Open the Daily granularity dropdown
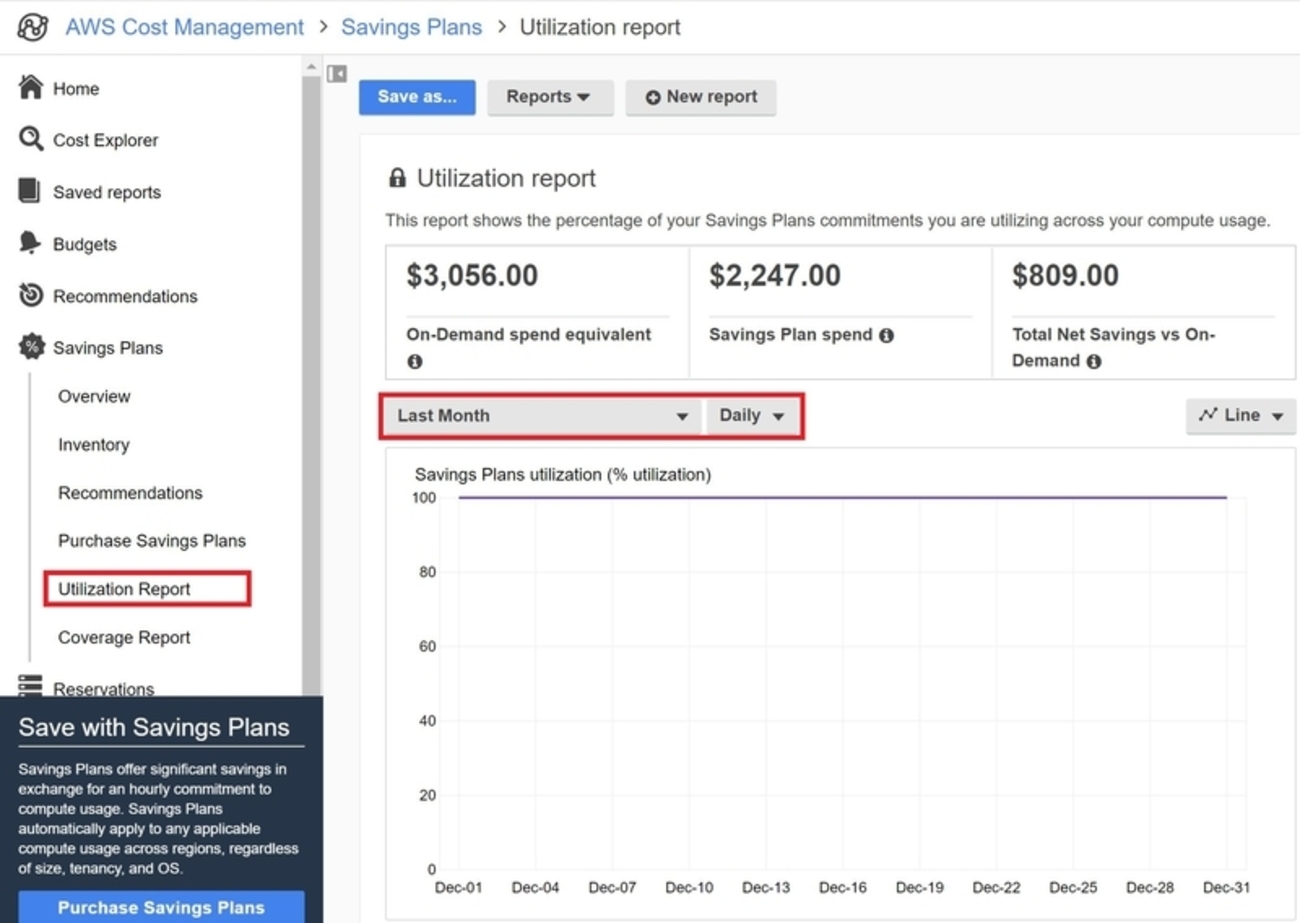 pos(751,416)
